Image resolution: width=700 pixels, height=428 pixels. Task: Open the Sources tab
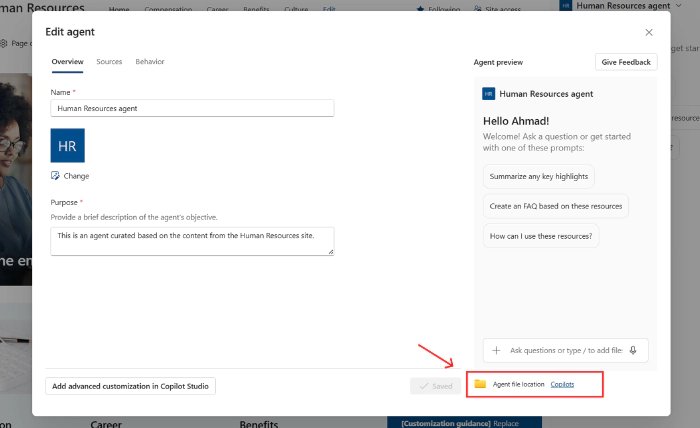click(x=109, y=62)
